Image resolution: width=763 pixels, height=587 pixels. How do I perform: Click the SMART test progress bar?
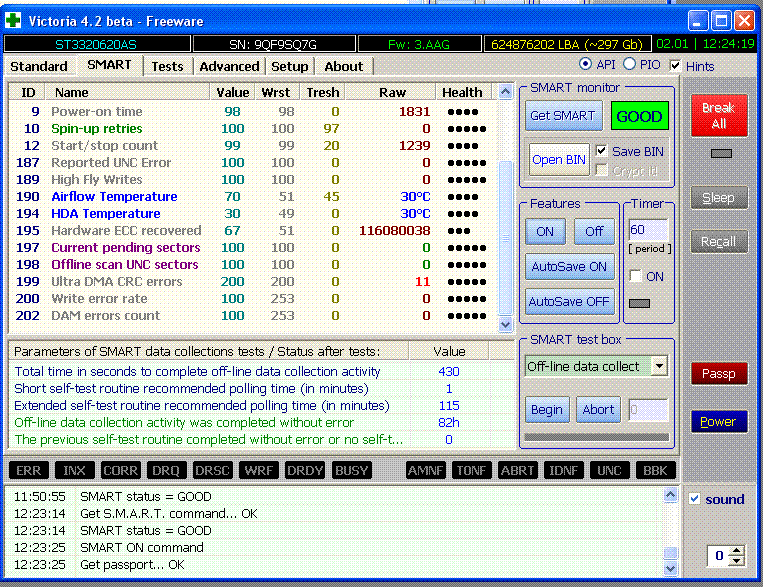[597, 437]
